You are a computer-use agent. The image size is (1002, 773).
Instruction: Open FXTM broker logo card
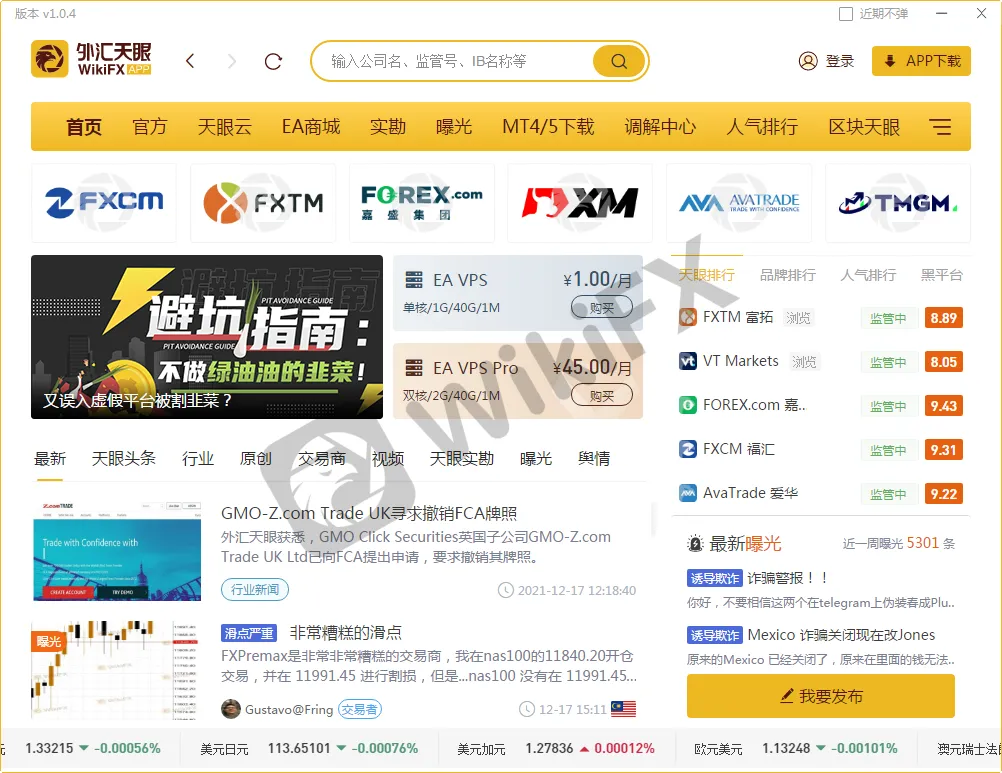[x=263, y=203]
